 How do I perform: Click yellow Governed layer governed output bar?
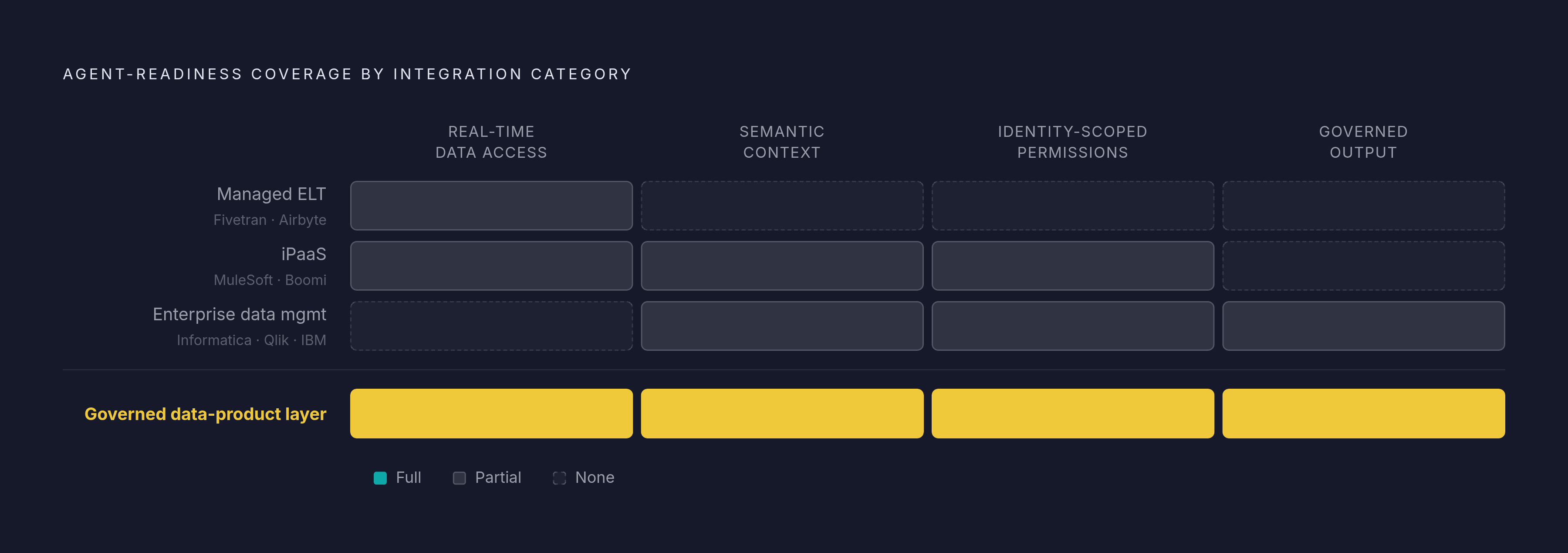tap(1363, 414)
